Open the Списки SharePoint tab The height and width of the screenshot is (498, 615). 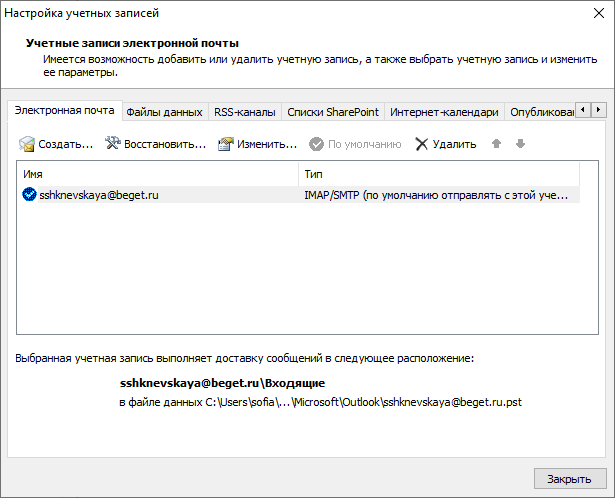pos(333,112)
